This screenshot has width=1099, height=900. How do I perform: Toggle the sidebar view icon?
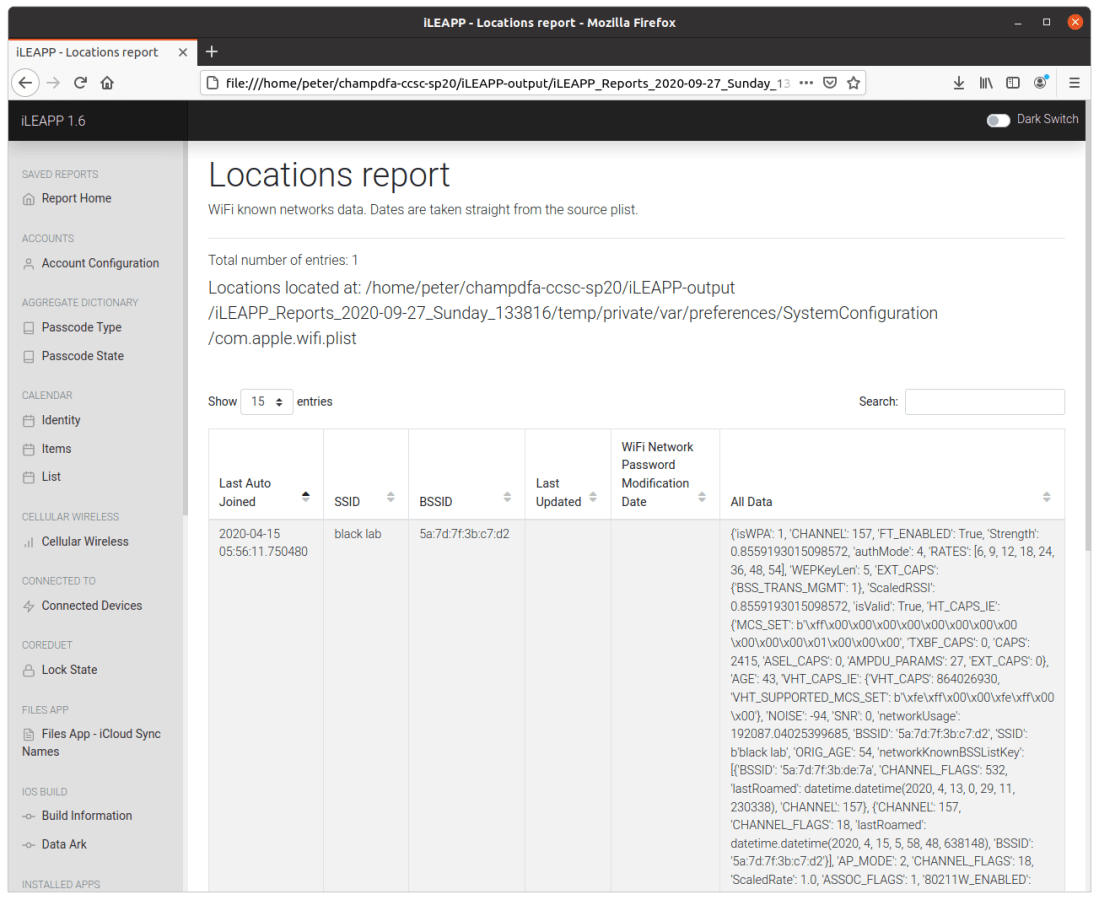tap(1013, 83)
